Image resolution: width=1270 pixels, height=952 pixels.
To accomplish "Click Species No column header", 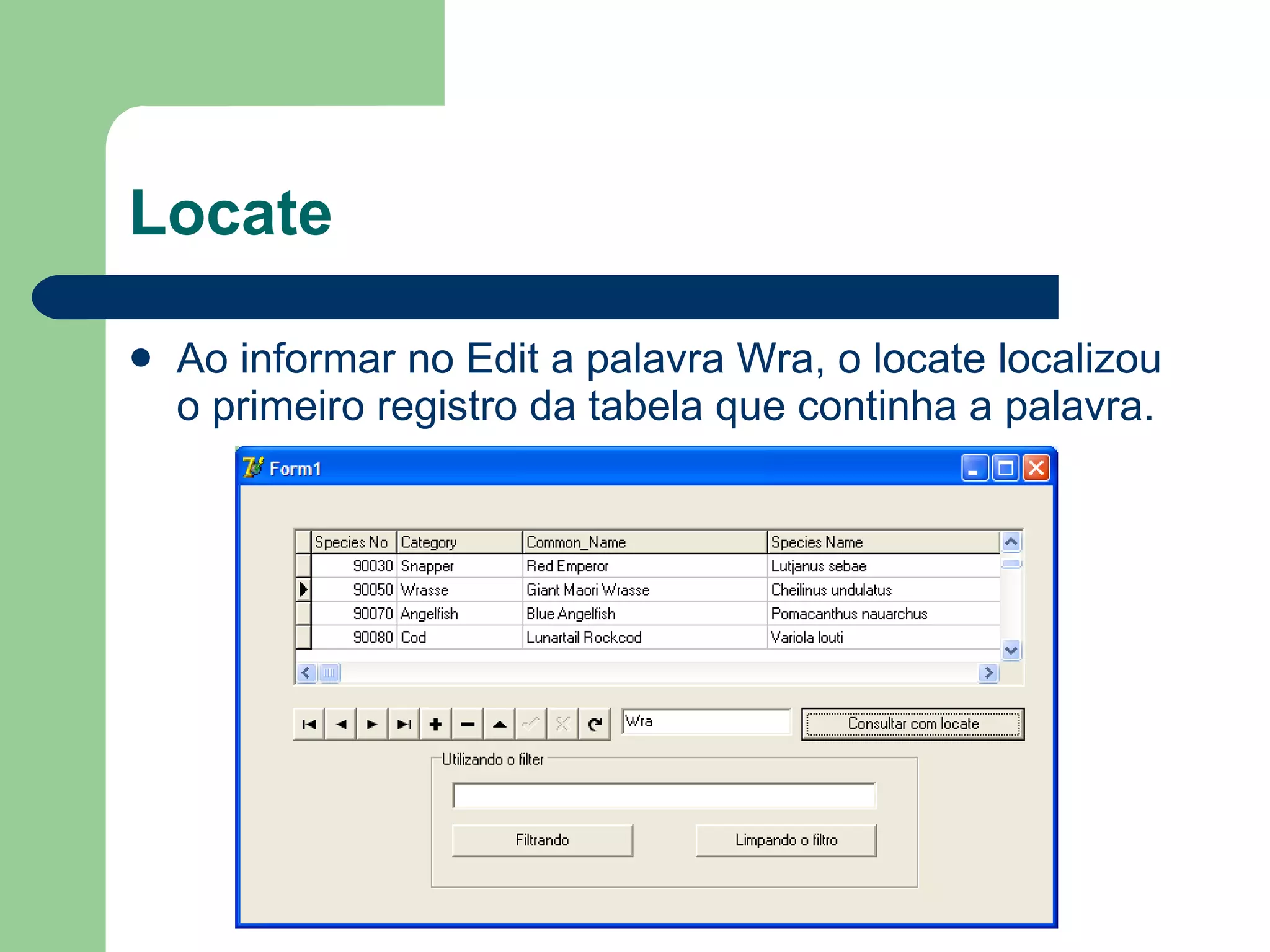I will click(x=353, y=542).
